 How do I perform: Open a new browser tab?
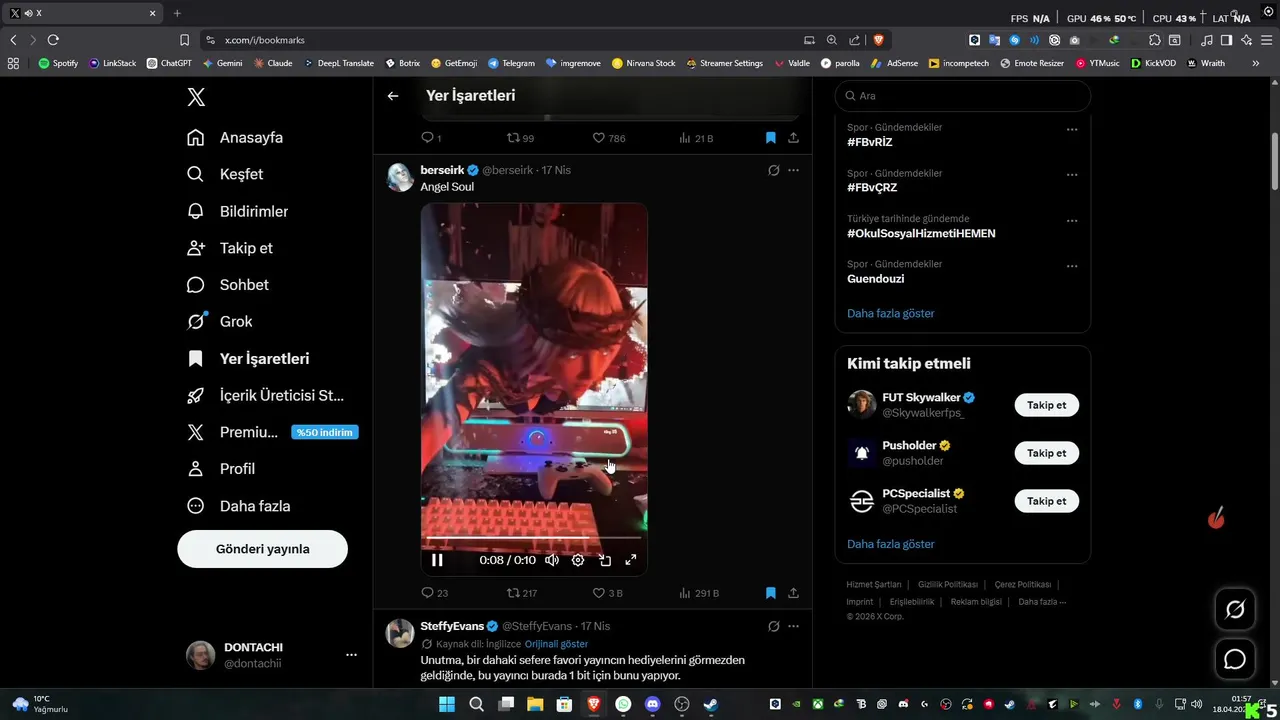177,13
